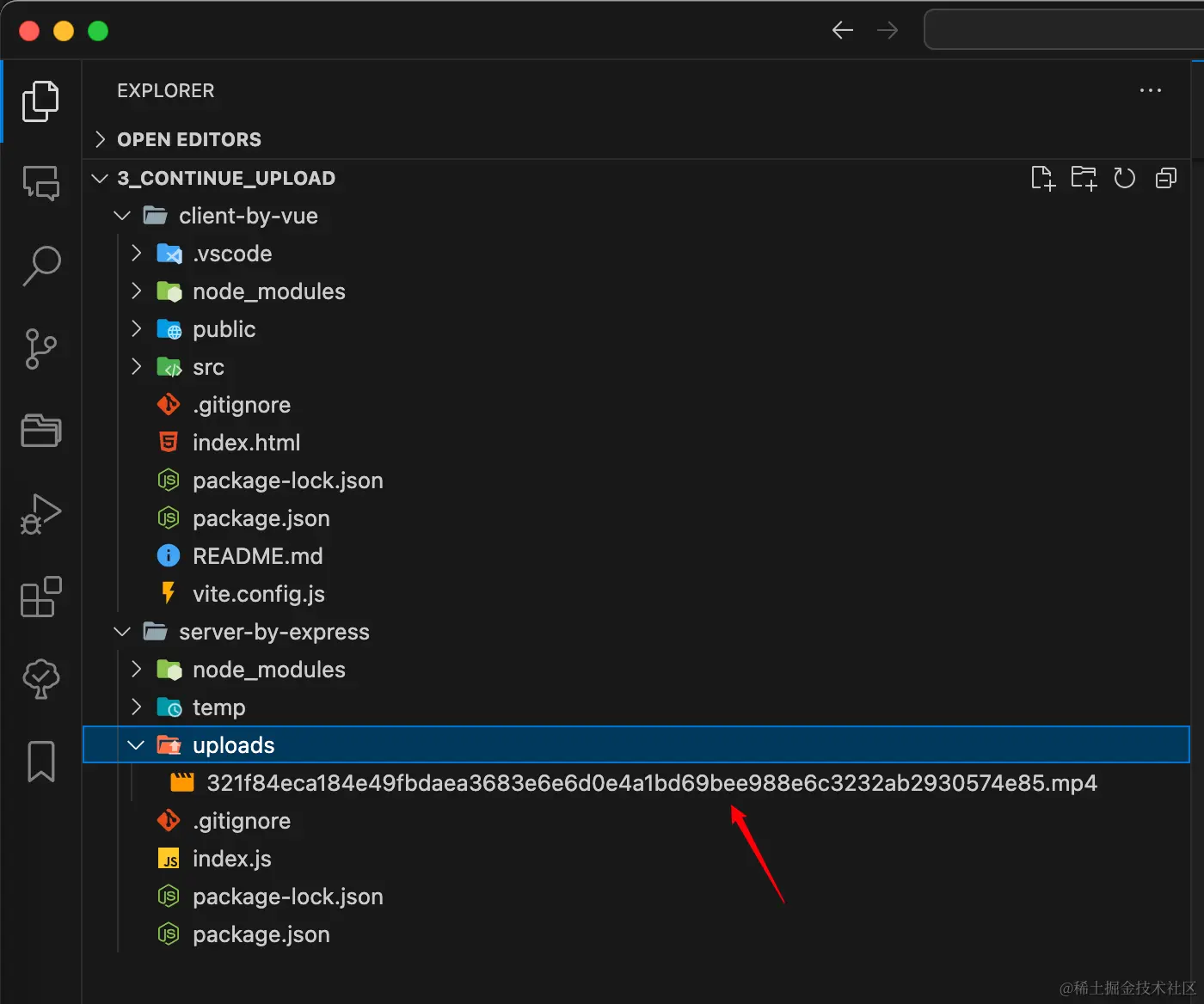The height and width of the screenshot is (1004, 1204).
Task: Open the Source Control view icon
Action: (x=40, y=349)
